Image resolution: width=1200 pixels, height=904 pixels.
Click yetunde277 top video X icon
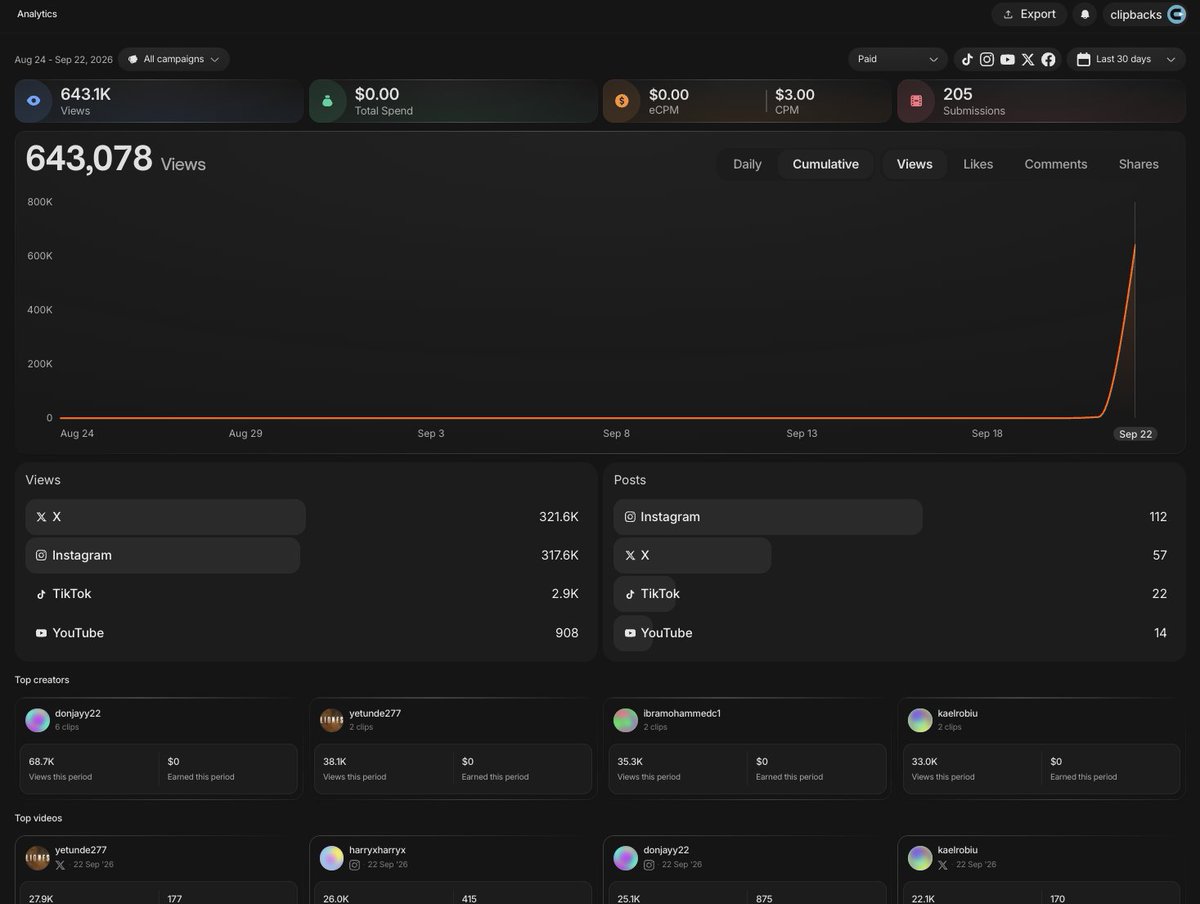tap(60, 865)
